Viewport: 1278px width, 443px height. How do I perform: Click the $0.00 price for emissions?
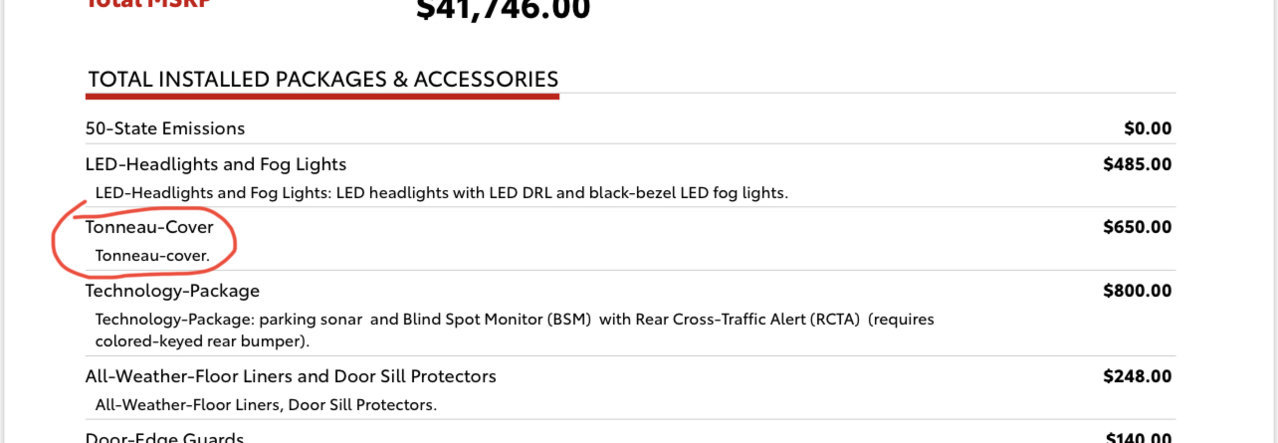tap(1148, 128)
